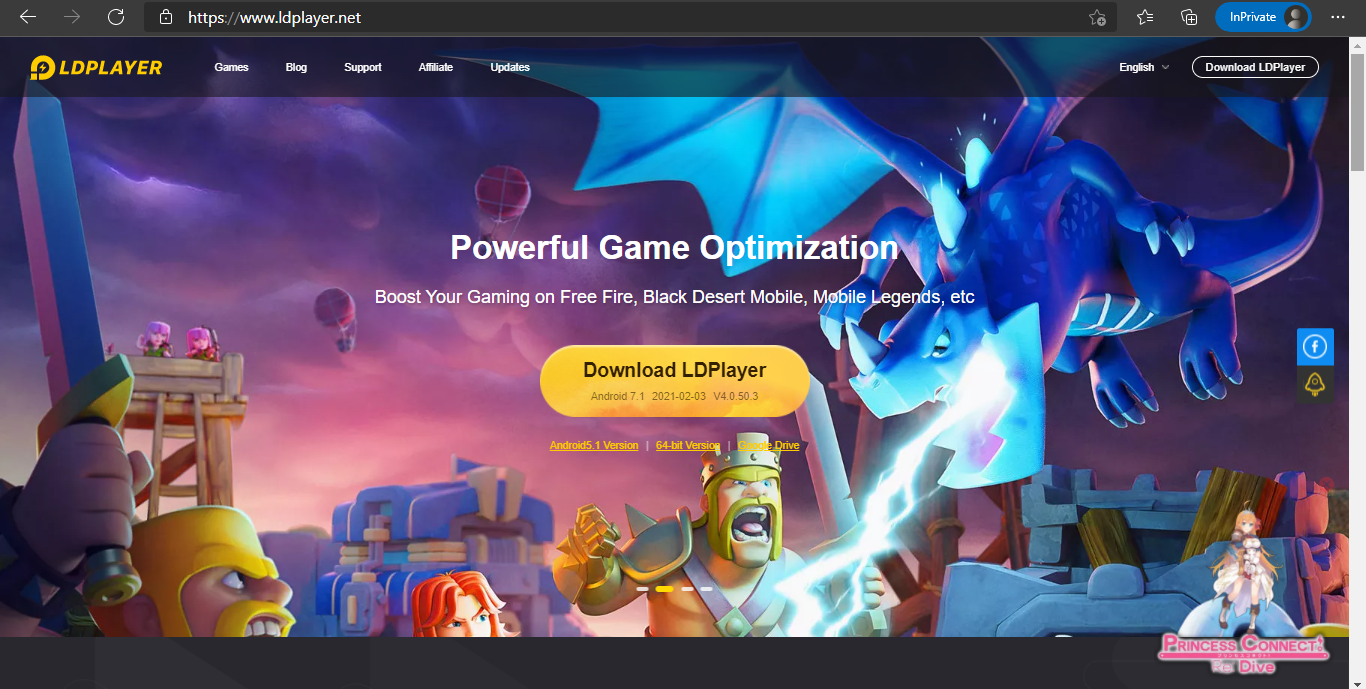Select the first carousel slide indicator

[x=643, y=589]
